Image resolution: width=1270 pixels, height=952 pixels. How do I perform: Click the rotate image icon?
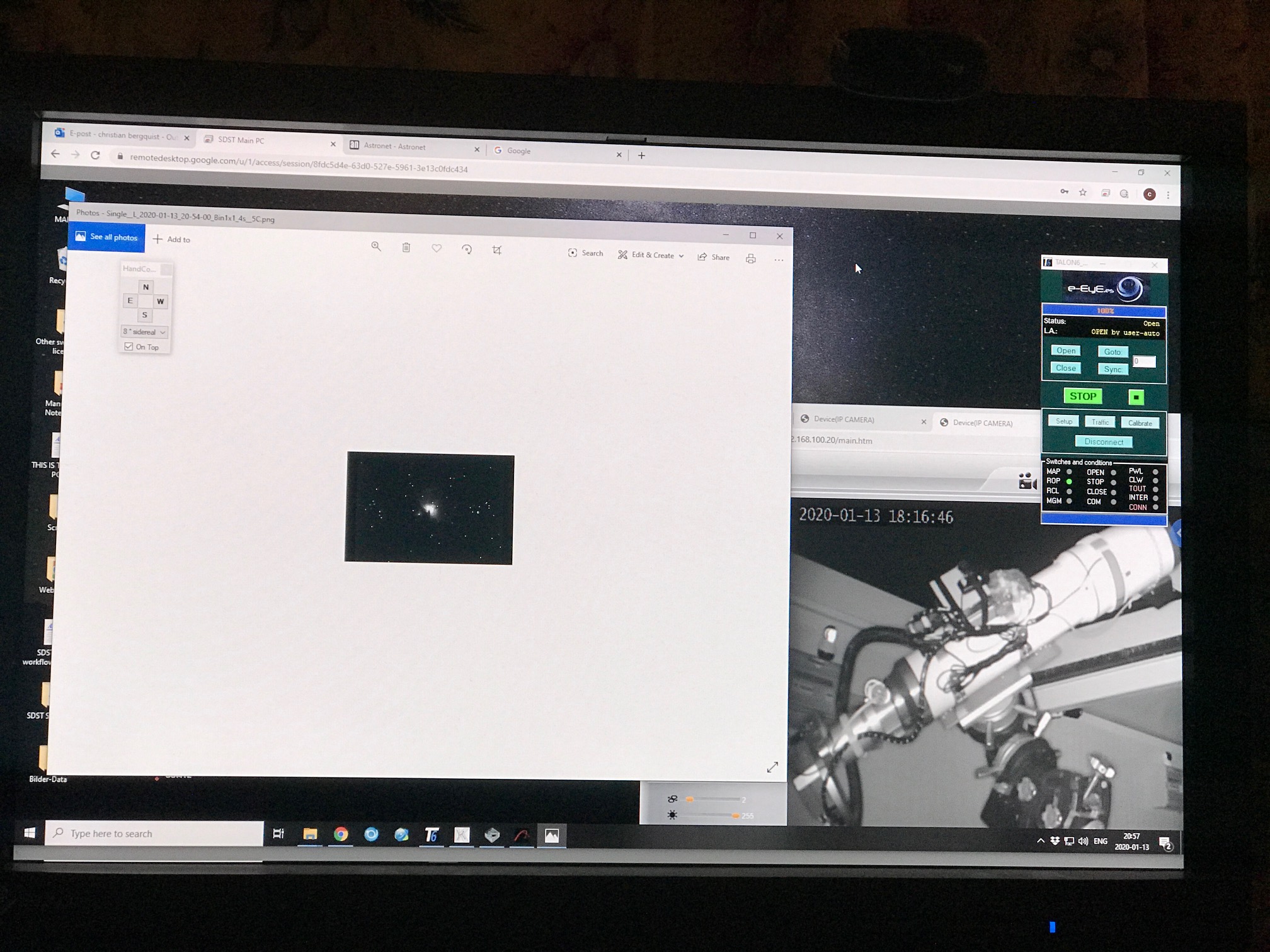click(x=467, y=249)
